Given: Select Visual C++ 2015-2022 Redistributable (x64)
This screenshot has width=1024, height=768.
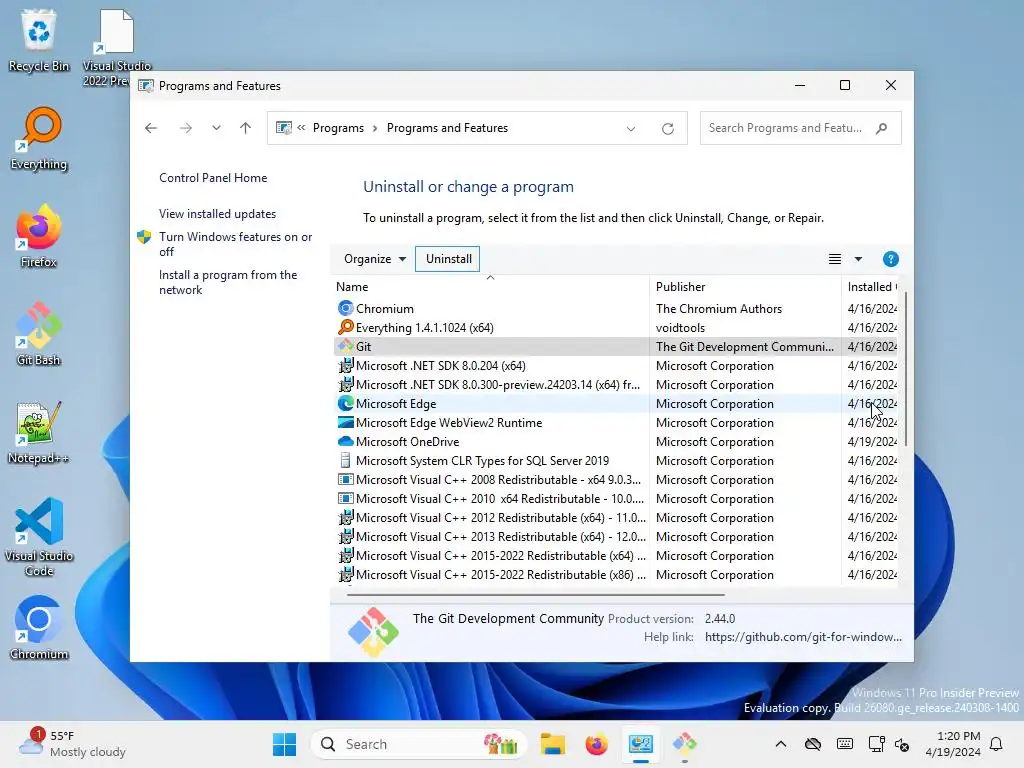Looking at the screenshot, I should [x=616, y=554].
